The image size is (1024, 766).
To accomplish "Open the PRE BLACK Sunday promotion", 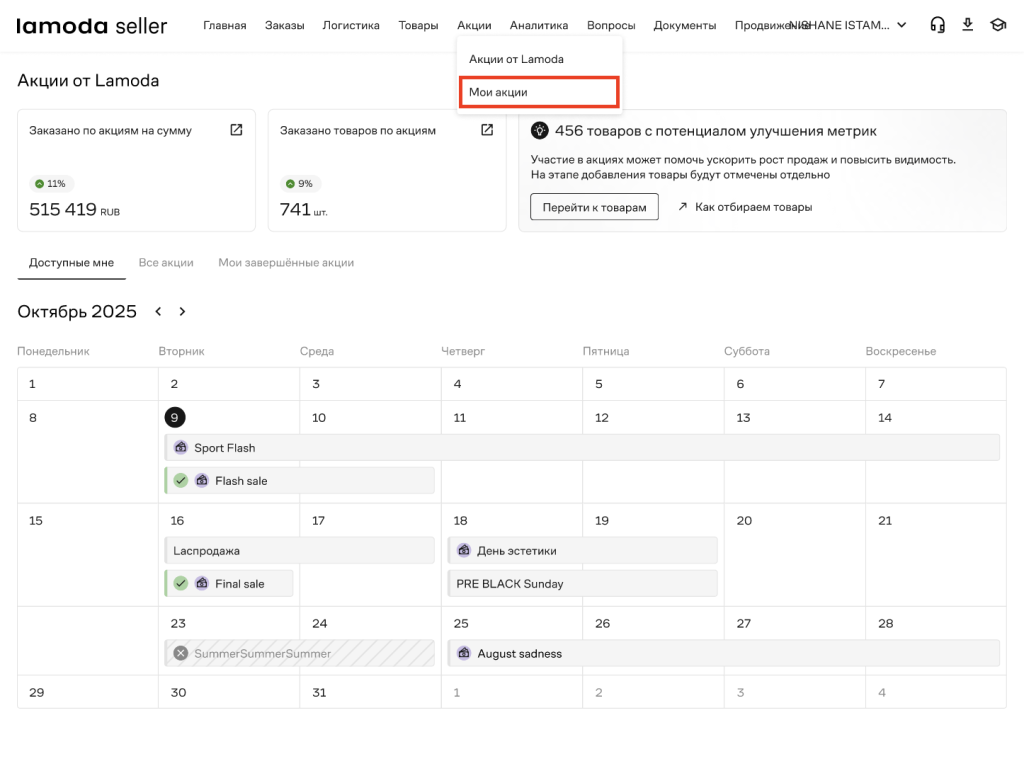I will (583, 583).
